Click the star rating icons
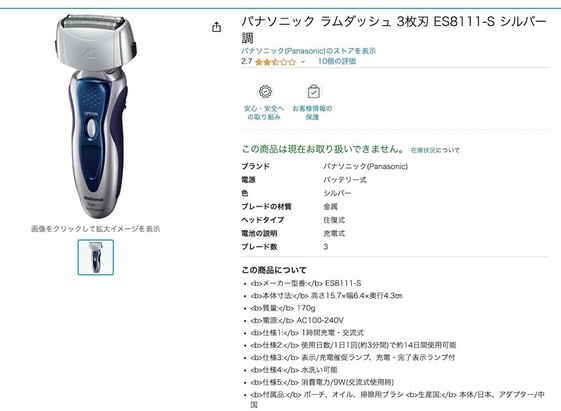This screenshot has width=561, height=411. (275, 62)
